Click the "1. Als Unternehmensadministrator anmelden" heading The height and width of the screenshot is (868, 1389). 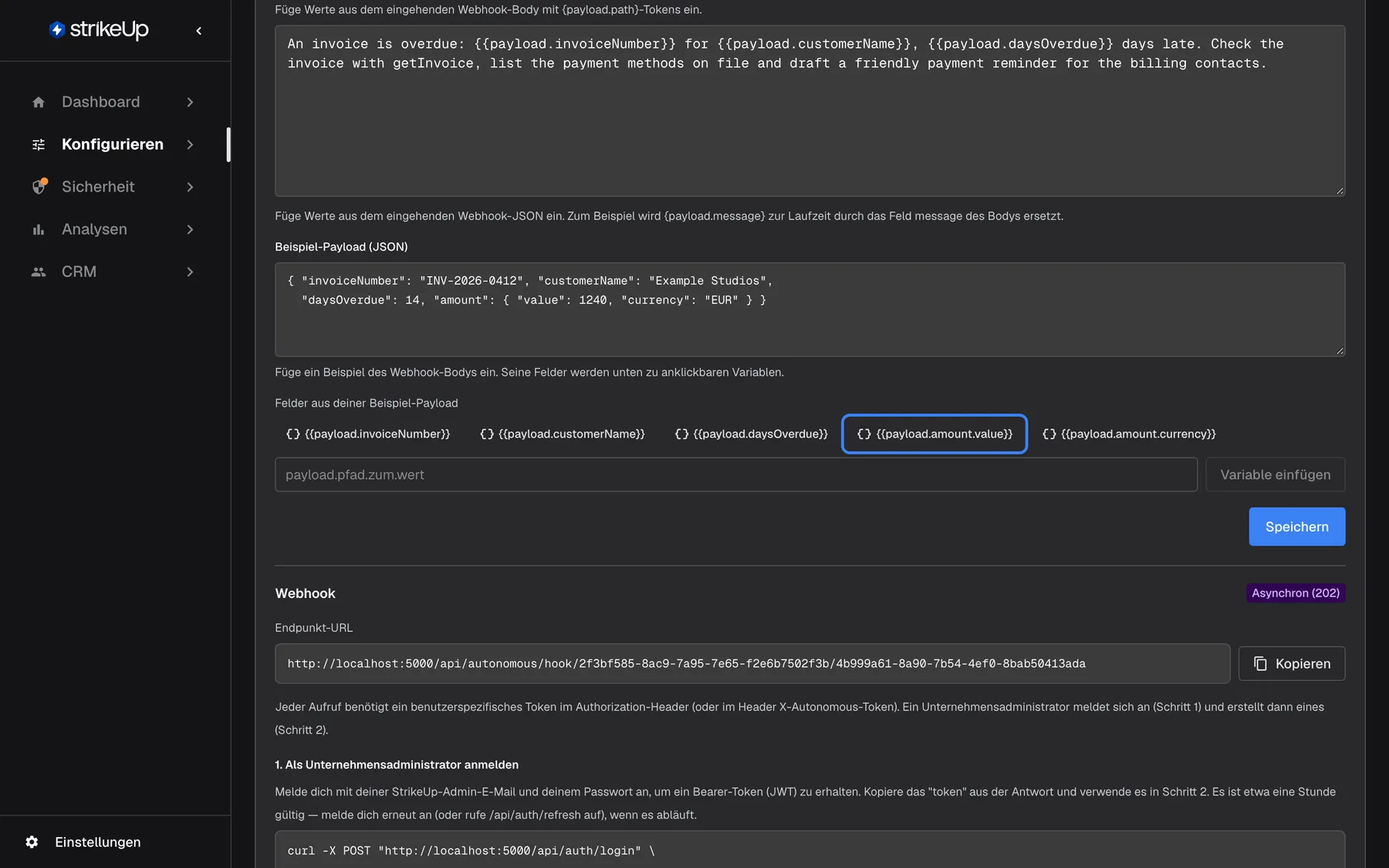397,765
